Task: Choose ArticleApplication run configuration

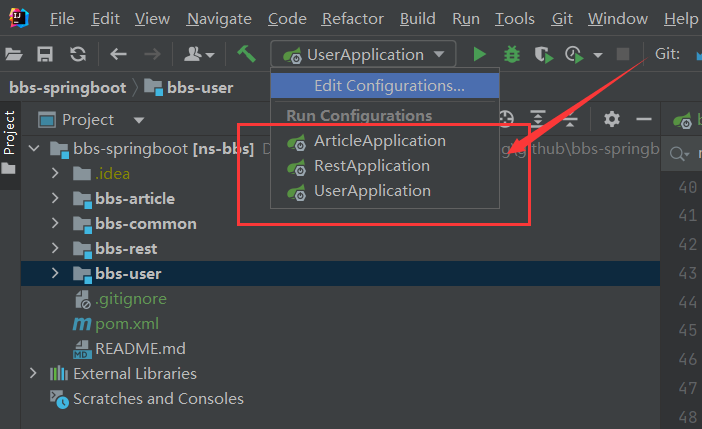Action: tap(379, 141)
